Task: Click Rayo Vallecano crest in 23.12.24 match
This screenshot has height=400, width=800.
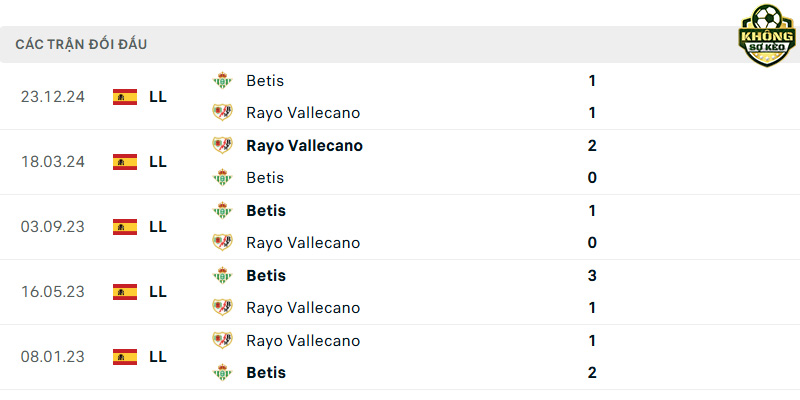Action: coord(222,113)
